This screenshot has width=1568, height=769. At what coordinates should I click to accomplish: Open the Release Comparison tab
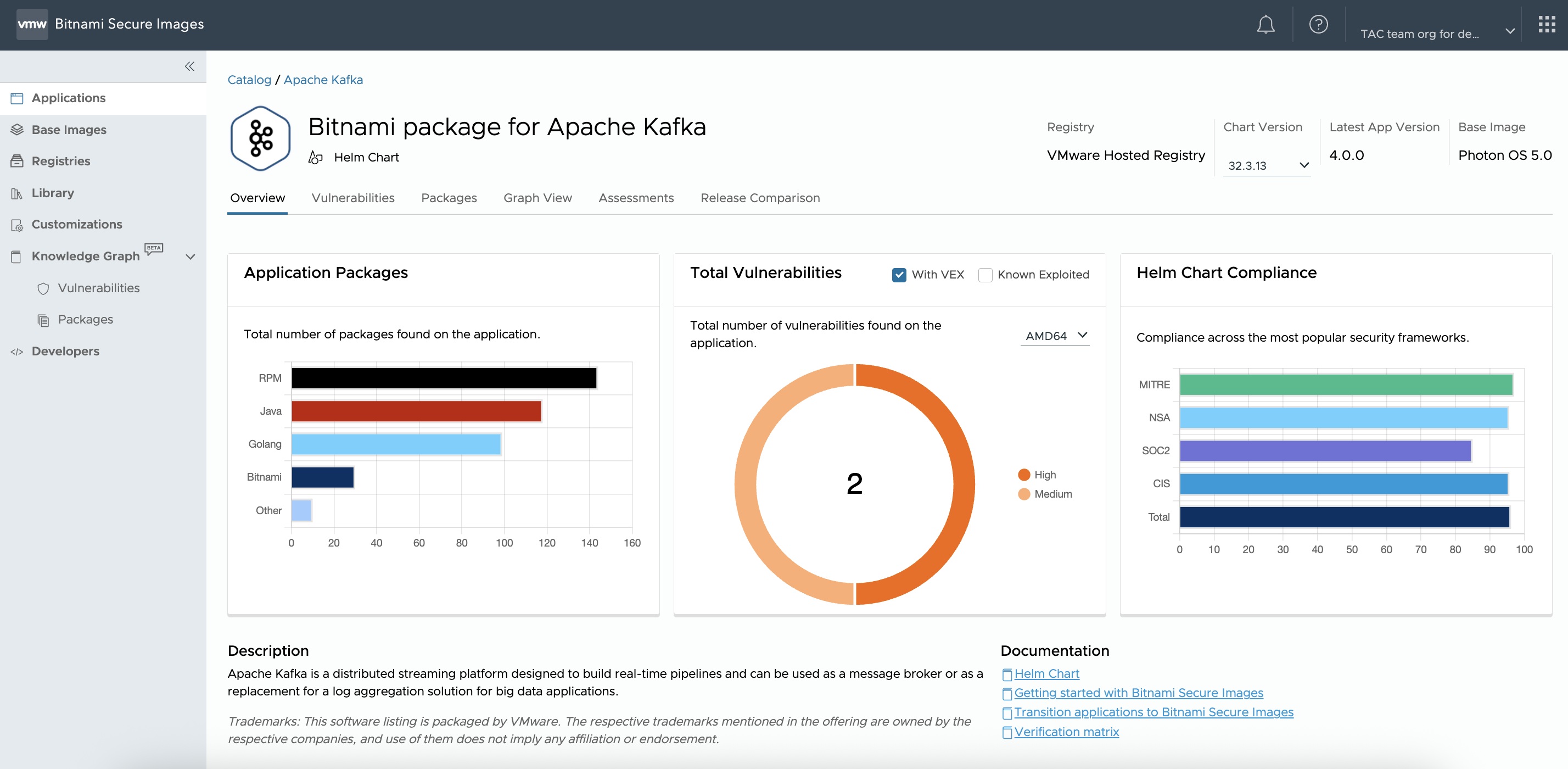tap(760, 198)
